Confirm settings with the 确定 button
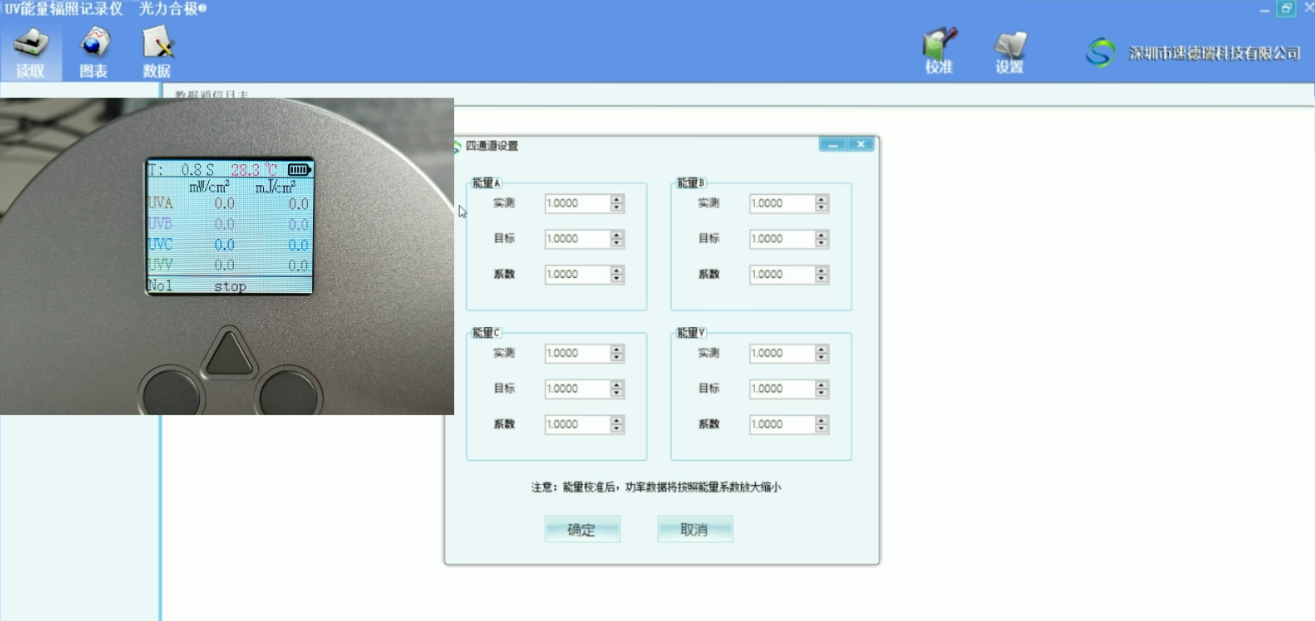Image resolution: width=1315 pixels, height=621 pixels. click(x=582, y=530)
